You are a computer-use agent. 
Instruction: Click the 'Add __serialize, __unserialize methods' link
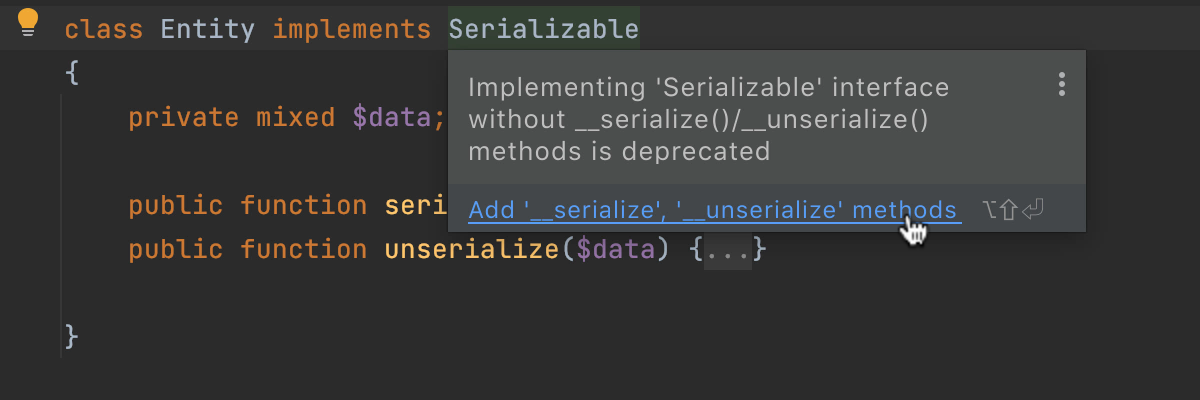[713, 211]
